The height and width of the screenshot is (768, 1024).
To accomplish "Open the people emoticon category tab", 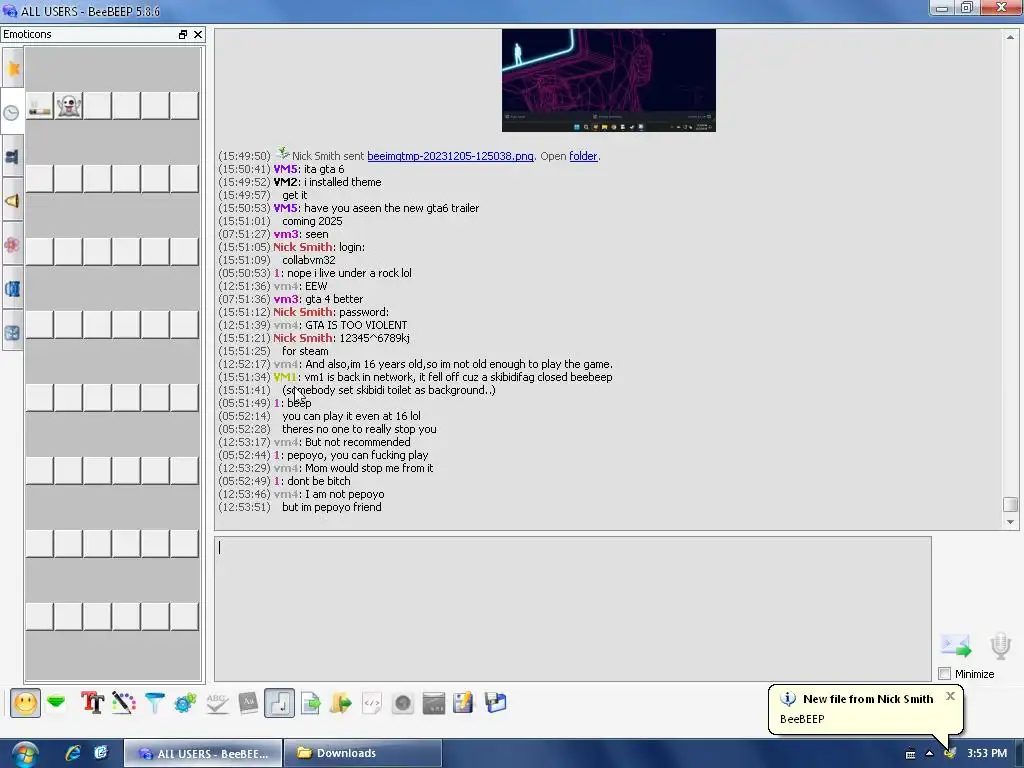I will pyautogui.click(x=13, y=157).
